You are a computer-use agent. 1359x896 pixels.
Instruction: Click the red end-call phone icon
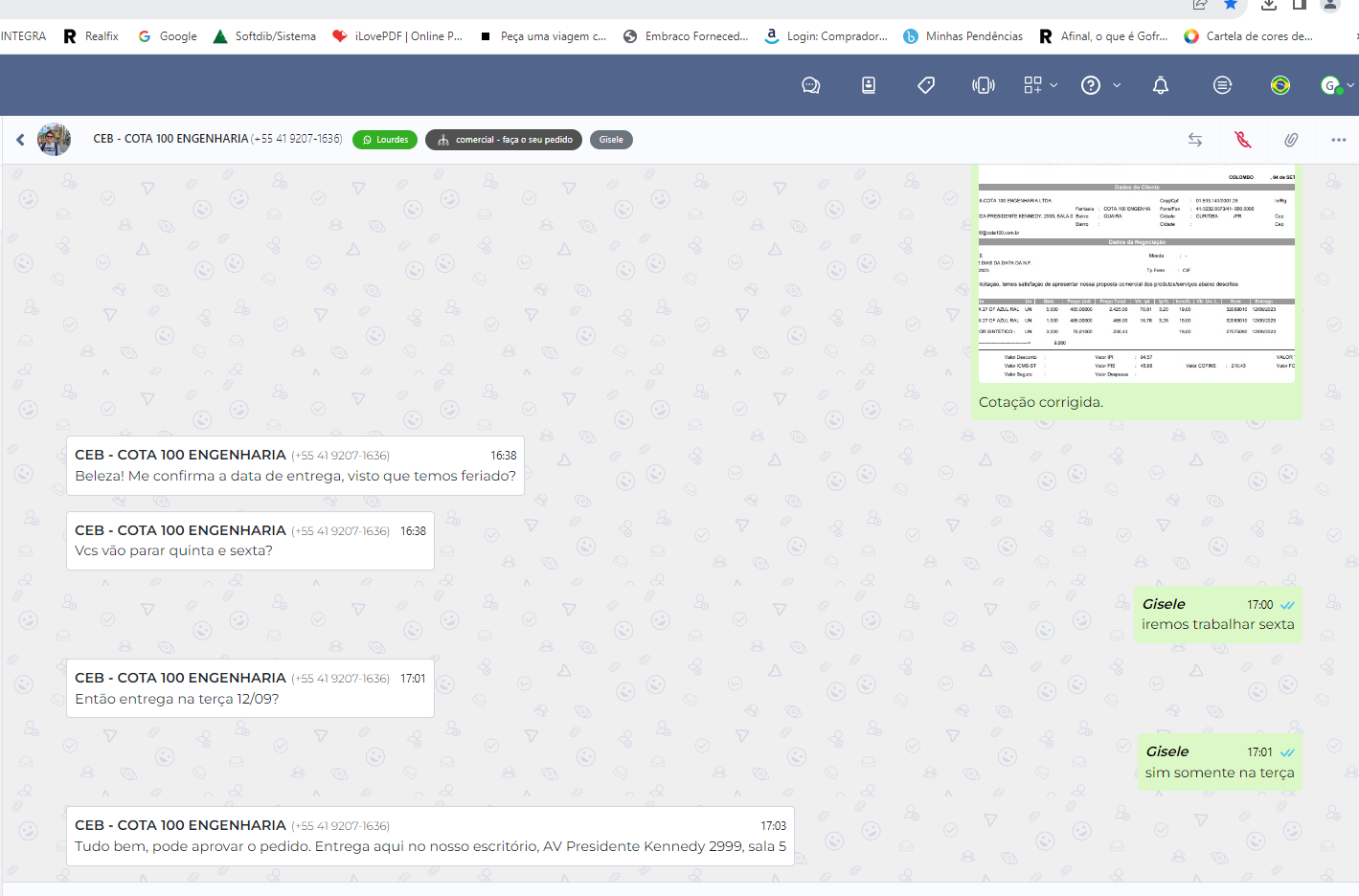pyautogui.click(x=1243, y=140)
